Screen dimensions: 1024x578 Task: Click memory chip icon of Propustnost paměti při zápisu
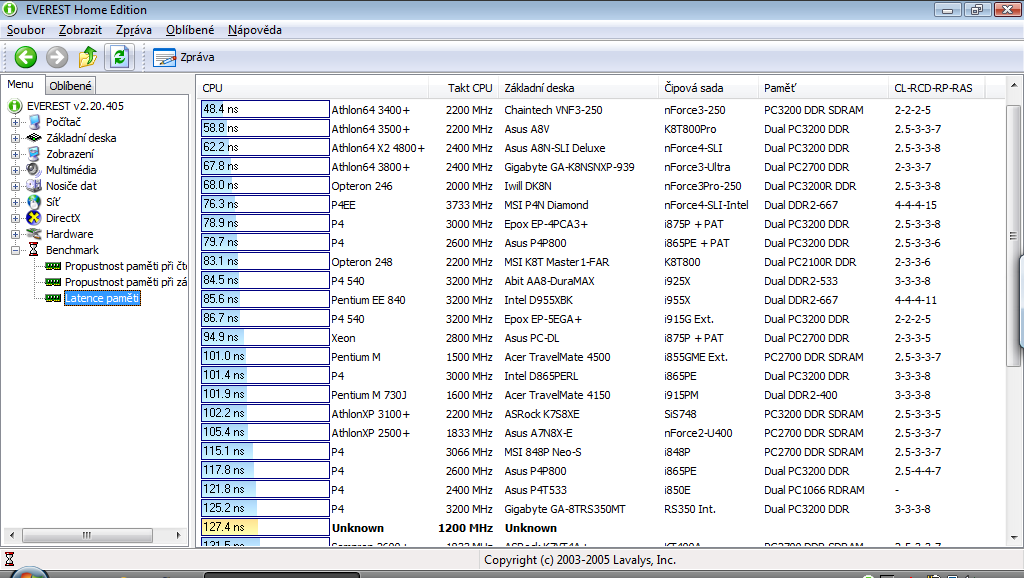click(53, 282)
